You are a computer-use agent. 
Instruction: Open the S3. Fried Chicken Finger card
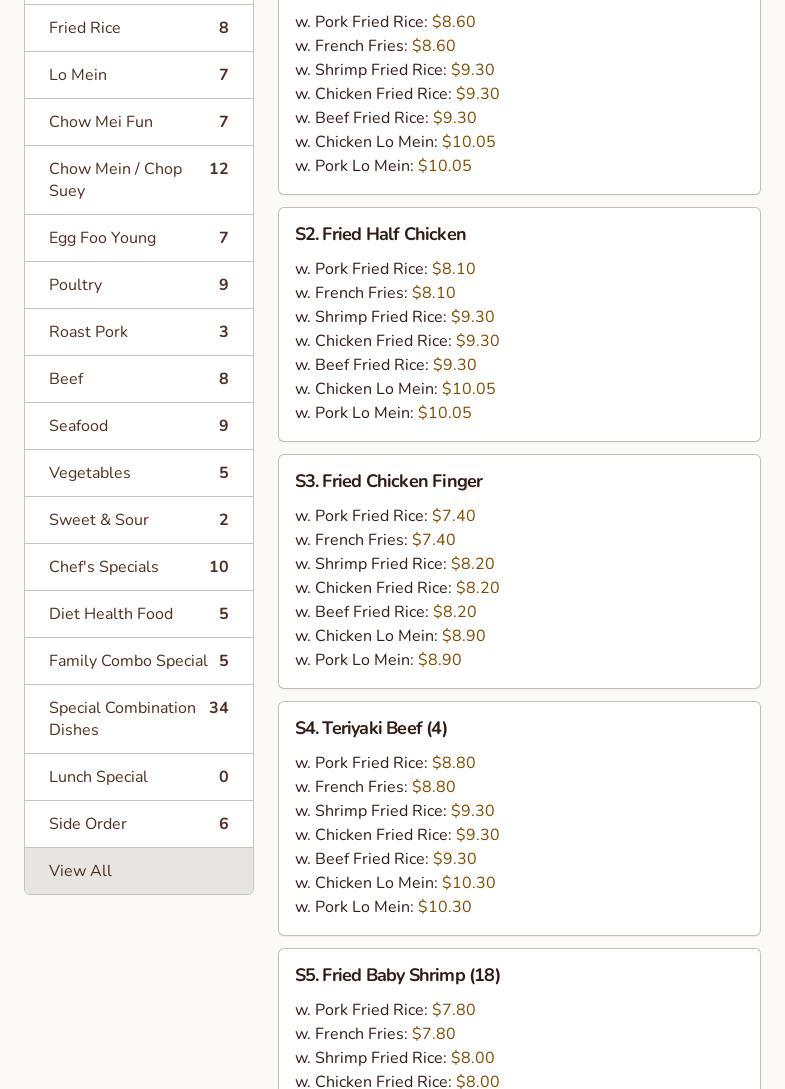pyautogui.click(x=388, y=481)
